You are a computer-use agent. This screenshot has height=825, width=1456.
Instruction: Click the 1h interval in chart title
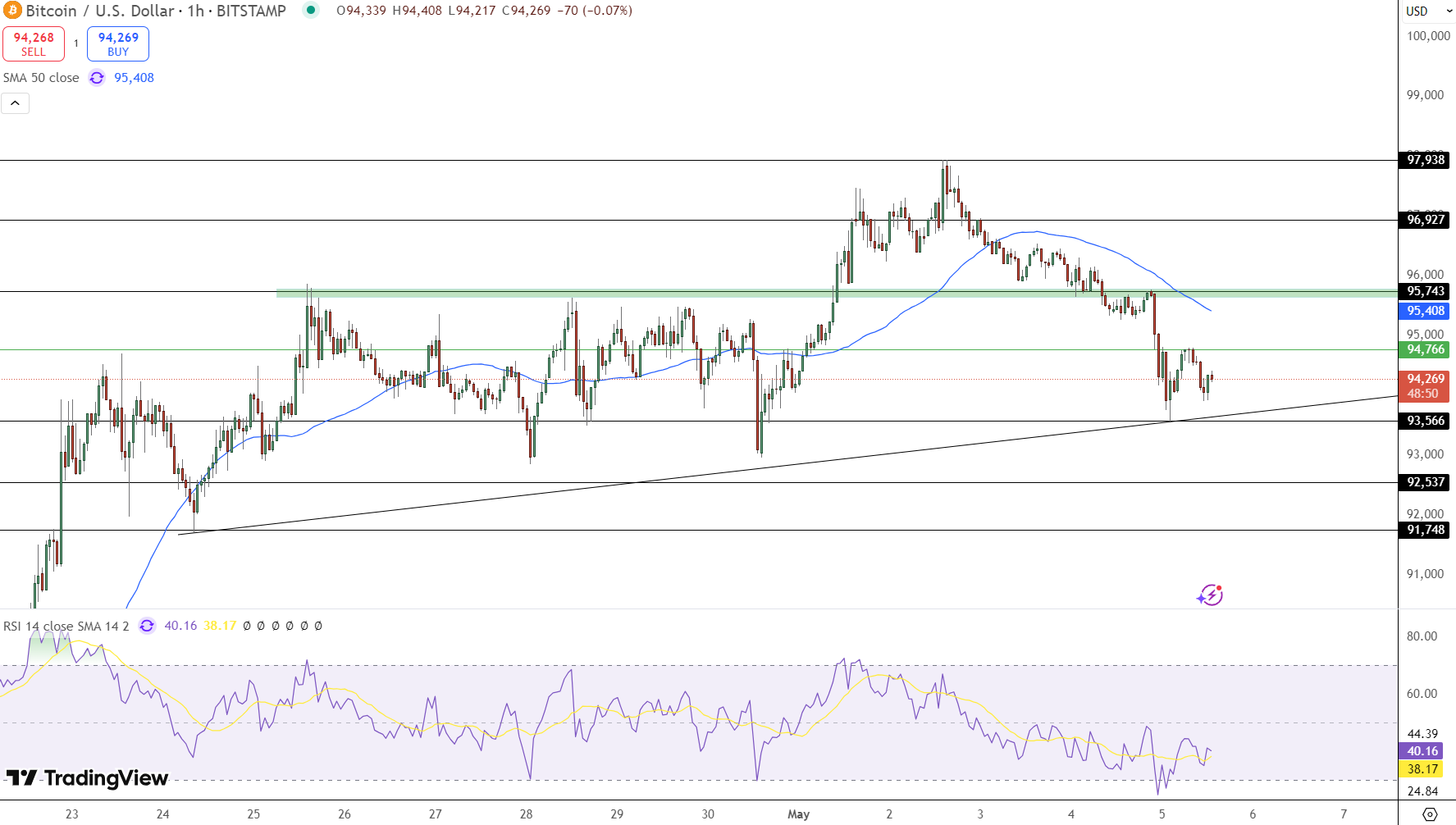(195, 11)
